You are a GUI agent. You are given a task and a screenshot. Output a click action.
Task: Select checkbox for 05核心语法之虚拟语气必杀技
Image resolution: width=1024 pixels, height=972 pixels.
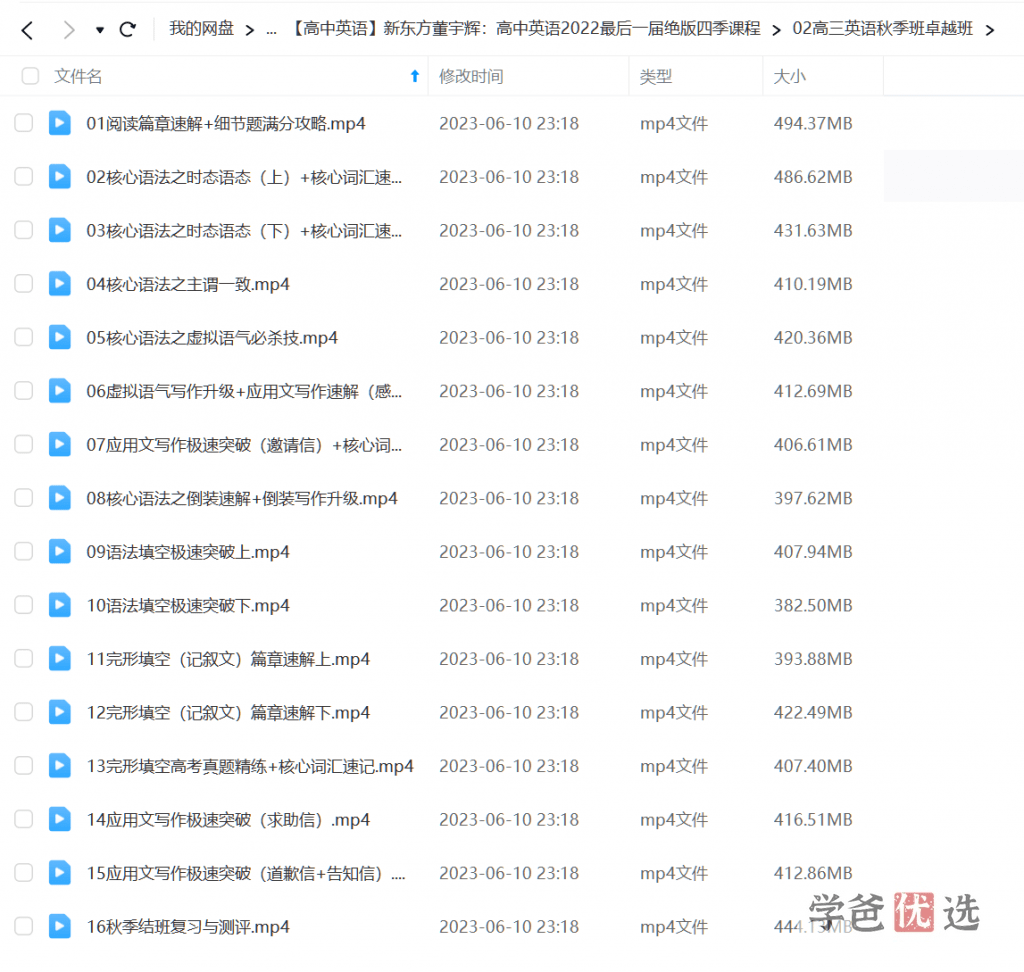24,337
